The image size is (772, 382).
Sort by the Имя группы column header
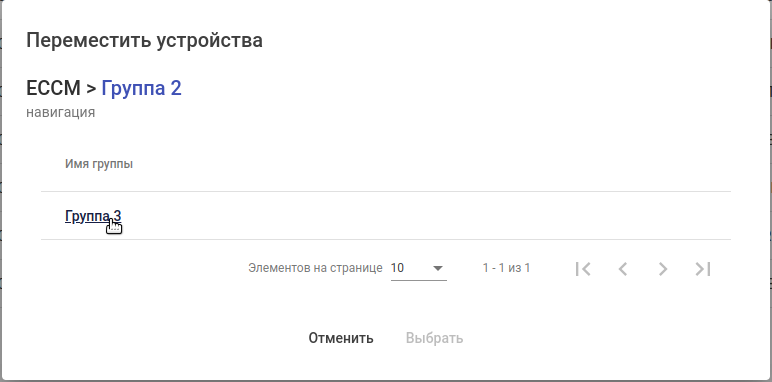tap(98, 164)
